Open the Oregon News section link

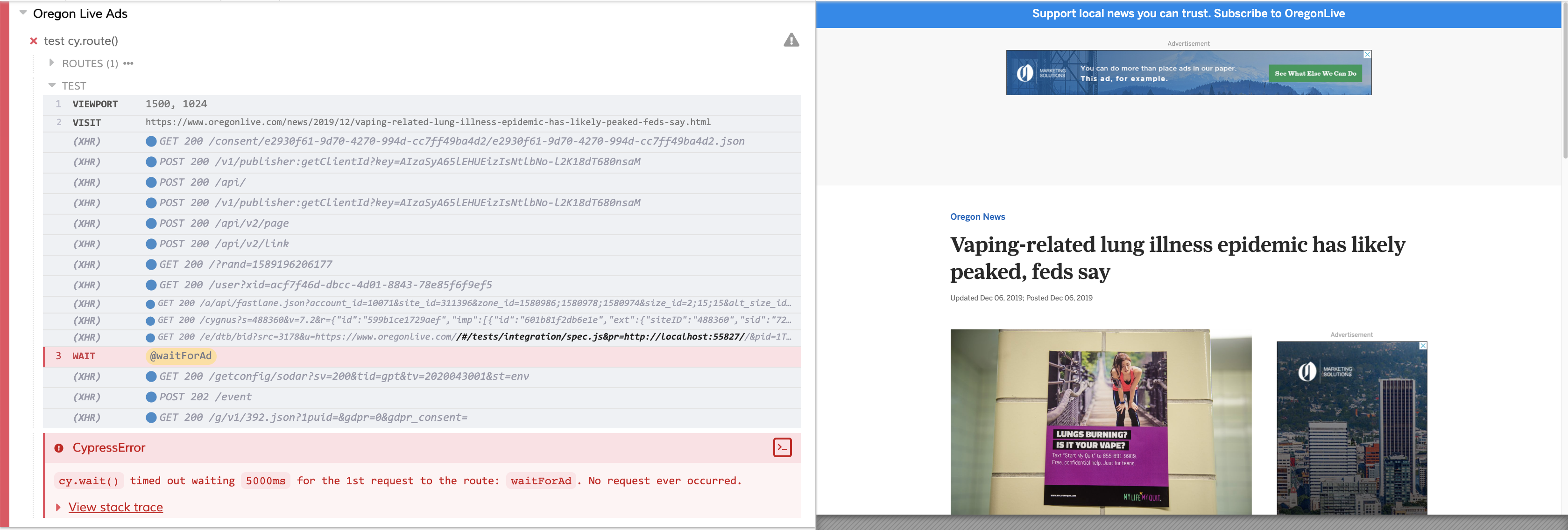(978, 216)
